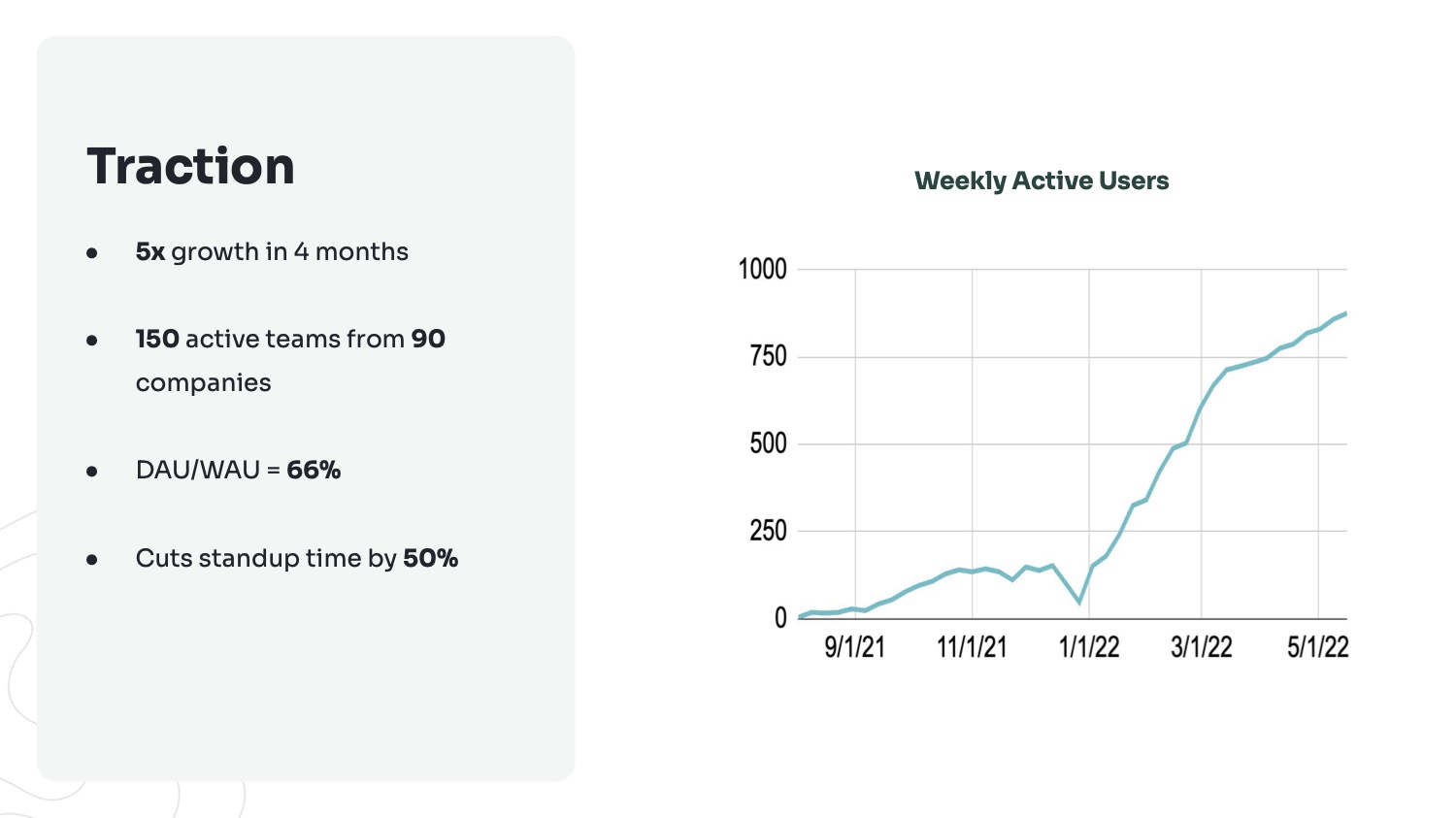Select the 500 y-axis label

768,443
